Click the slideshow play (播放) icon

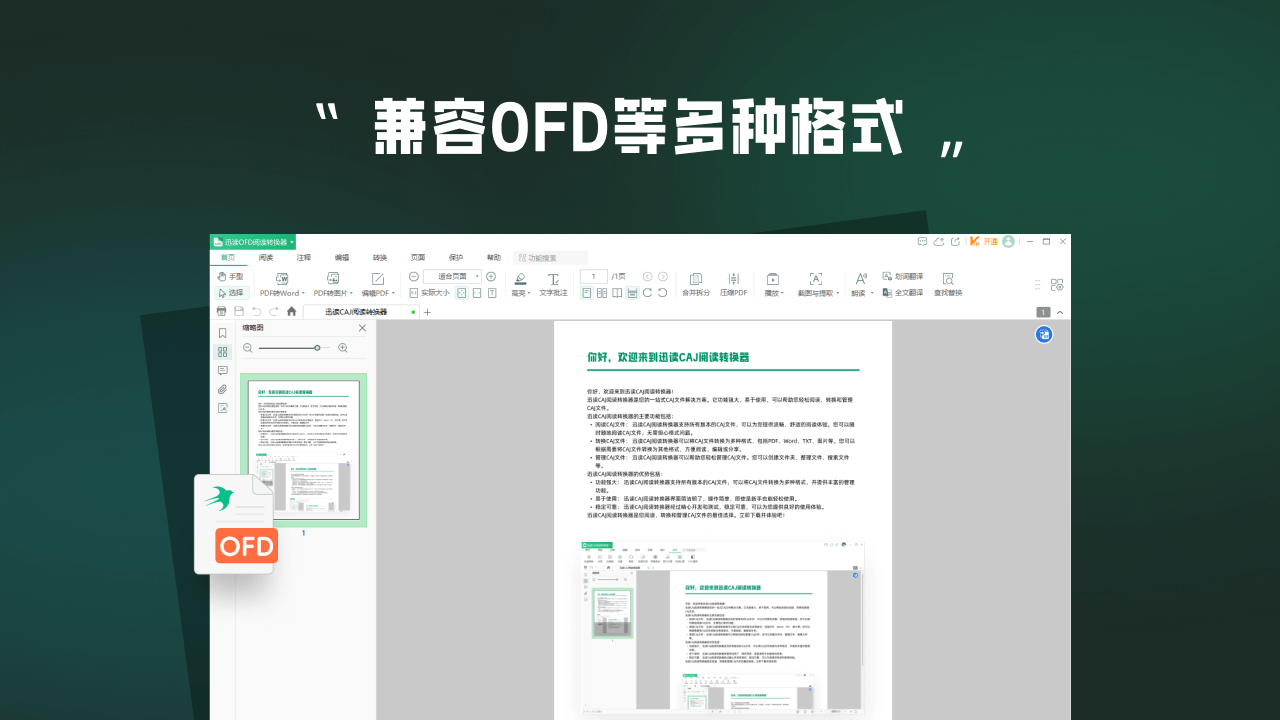pos(773,279)
